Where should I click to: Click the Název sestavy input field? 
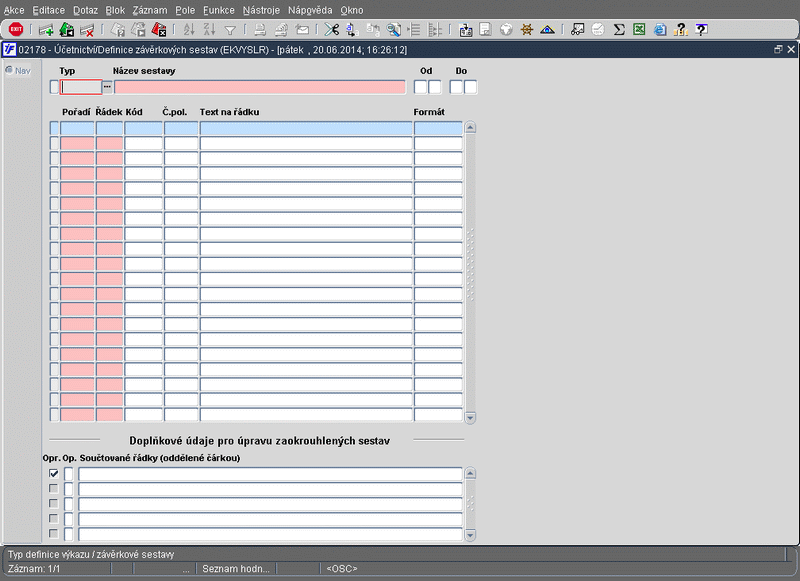click(x=260, y=87)
